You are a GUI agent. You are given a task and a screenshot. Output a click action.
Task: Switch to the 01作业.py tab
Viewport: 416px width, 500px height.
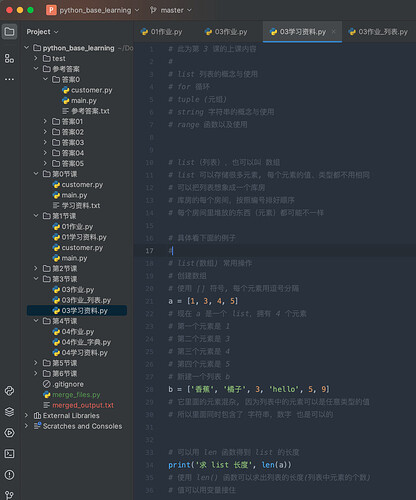[162, 32]
